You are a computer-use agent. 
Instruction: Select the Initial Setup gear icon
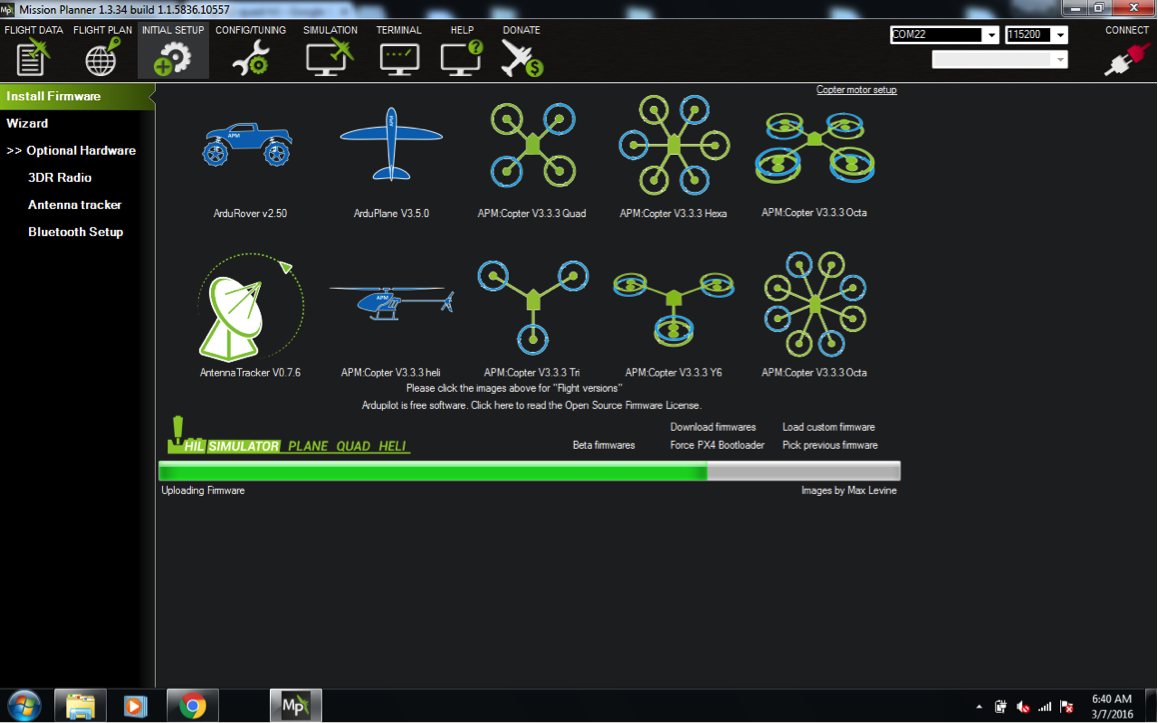tap(173, 58)
